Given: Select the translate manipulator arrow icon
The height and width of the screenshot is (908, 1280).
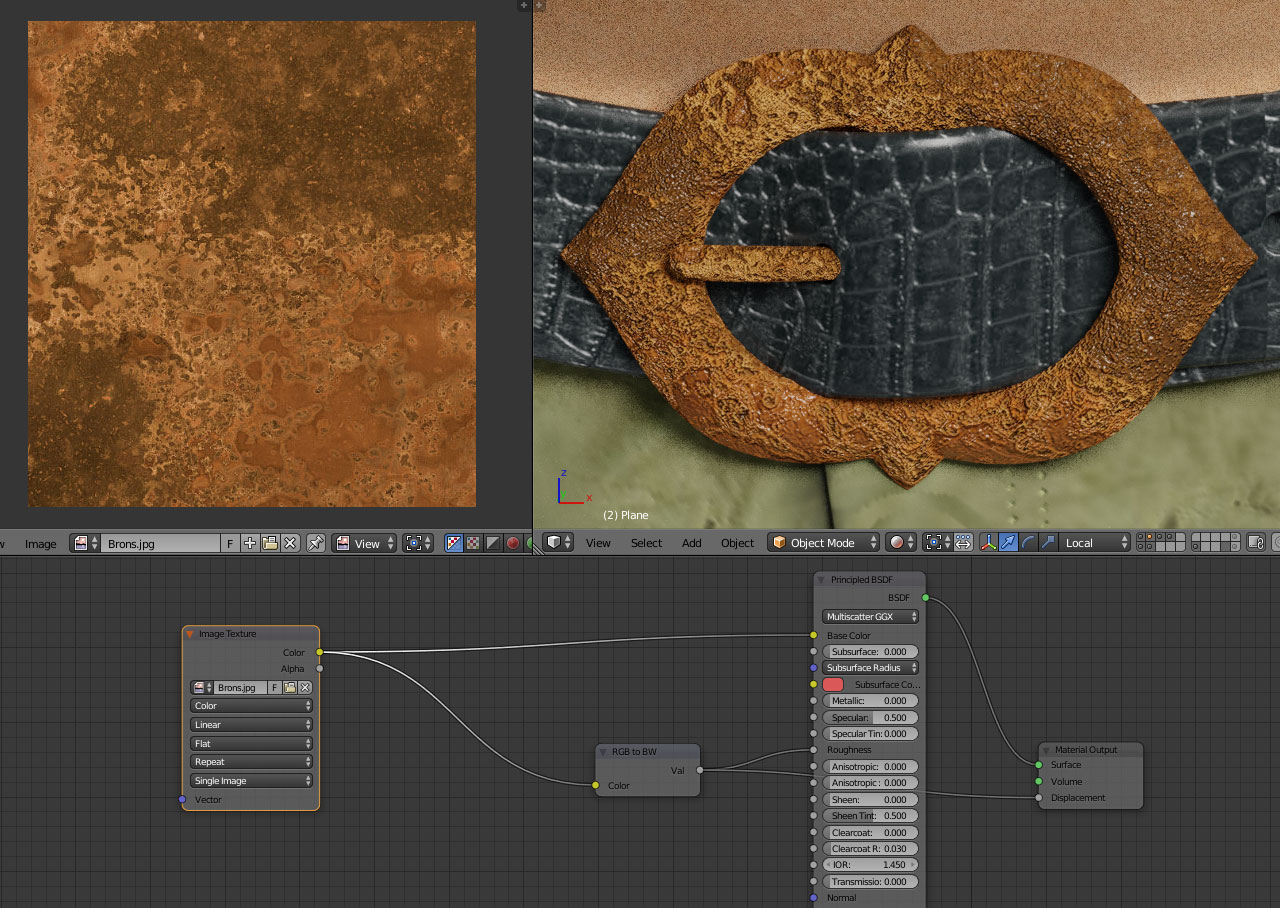Looking at the screenshot, I should click(x=1008, y=542).
